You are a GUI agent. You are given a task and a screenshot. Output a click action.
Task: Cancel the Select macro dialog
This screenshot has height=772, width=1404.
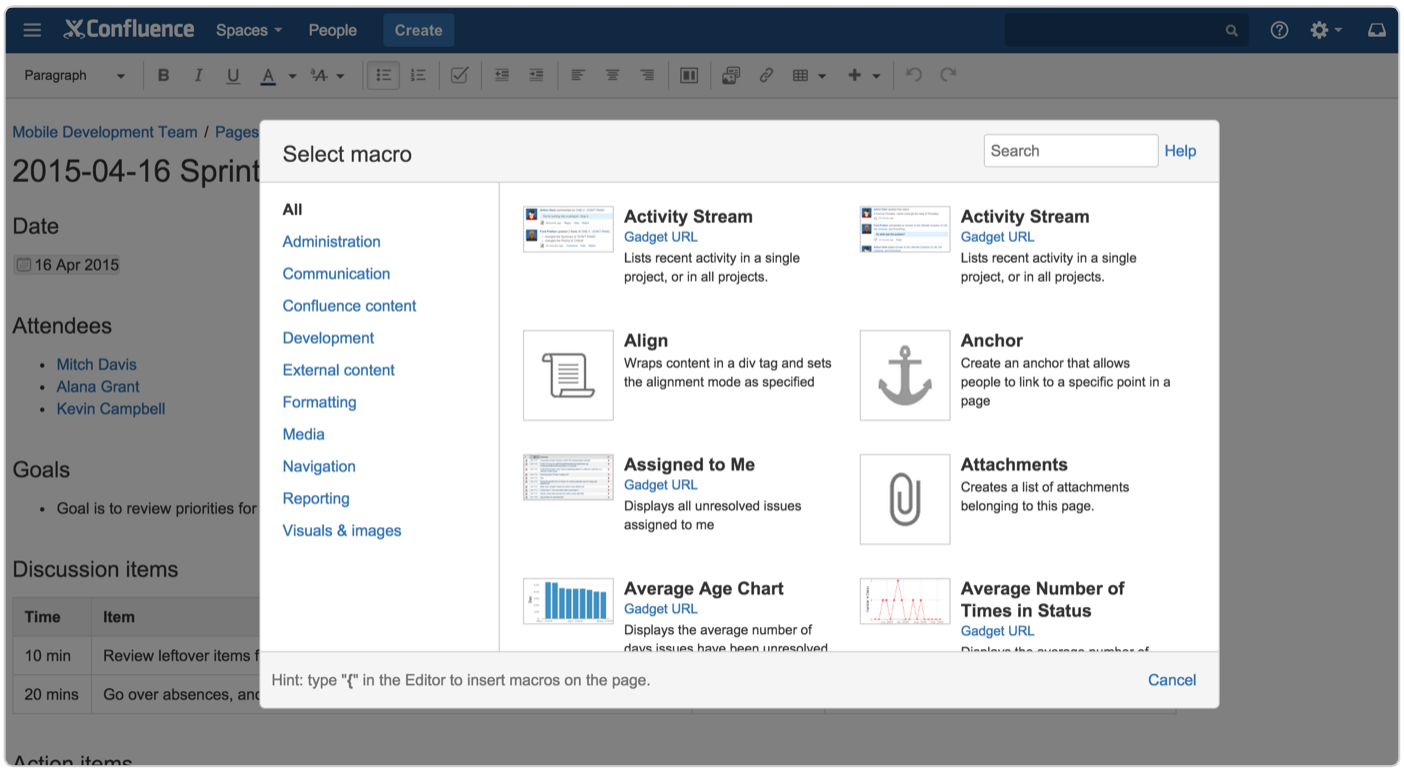point(1171,680)
